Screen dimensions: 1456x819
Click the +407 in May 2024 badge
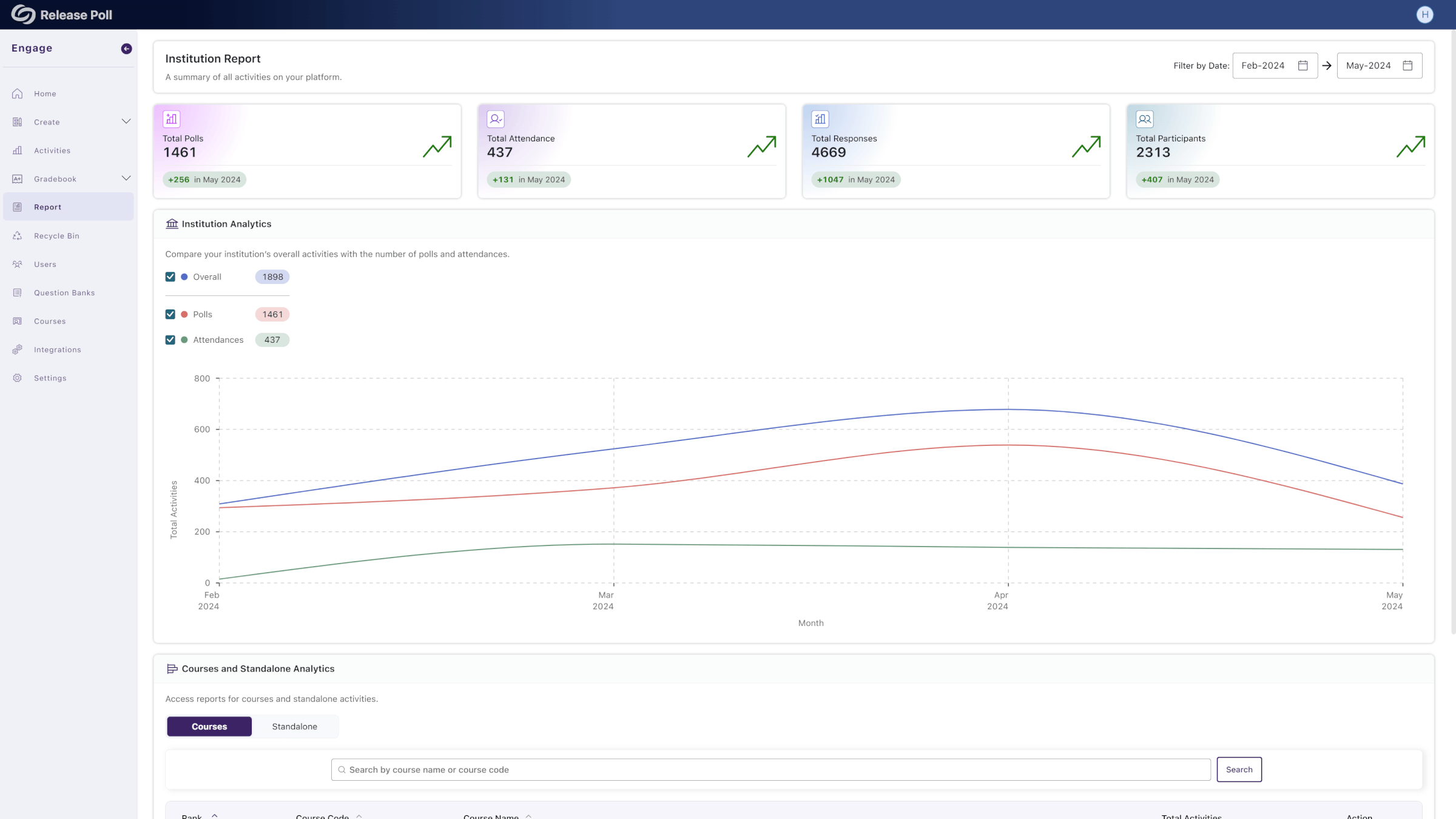coord(1178,180)
